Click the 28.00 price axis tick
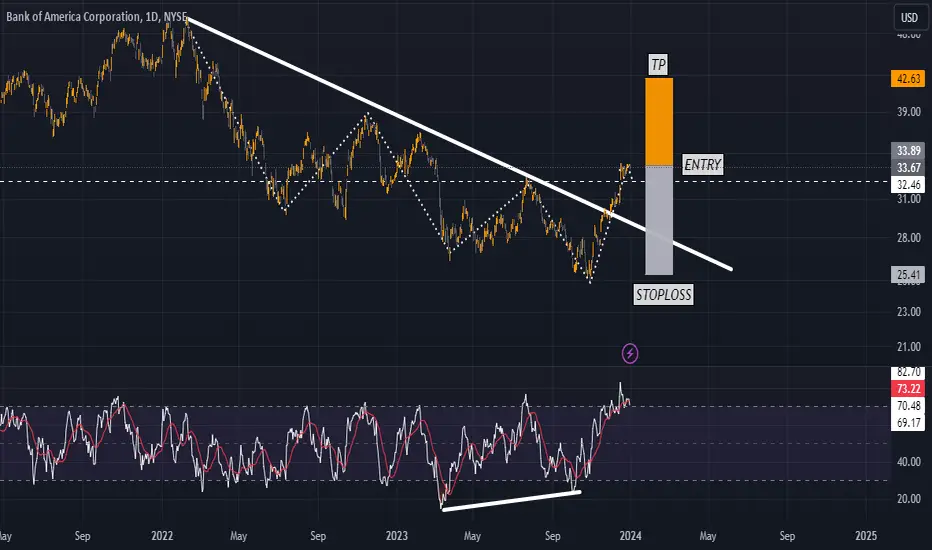 click(x=908, y=238)
